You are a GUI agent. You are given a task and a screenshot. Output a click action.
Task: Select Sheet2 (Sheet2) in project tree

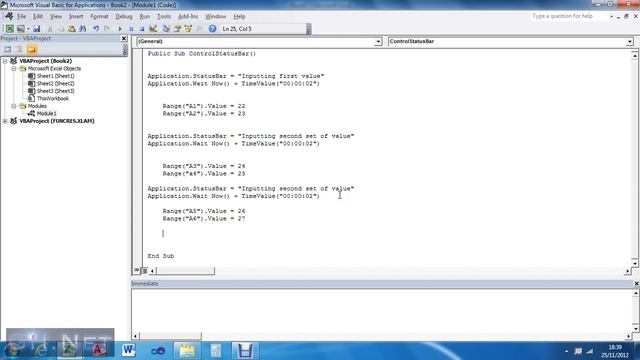point(56,83)
